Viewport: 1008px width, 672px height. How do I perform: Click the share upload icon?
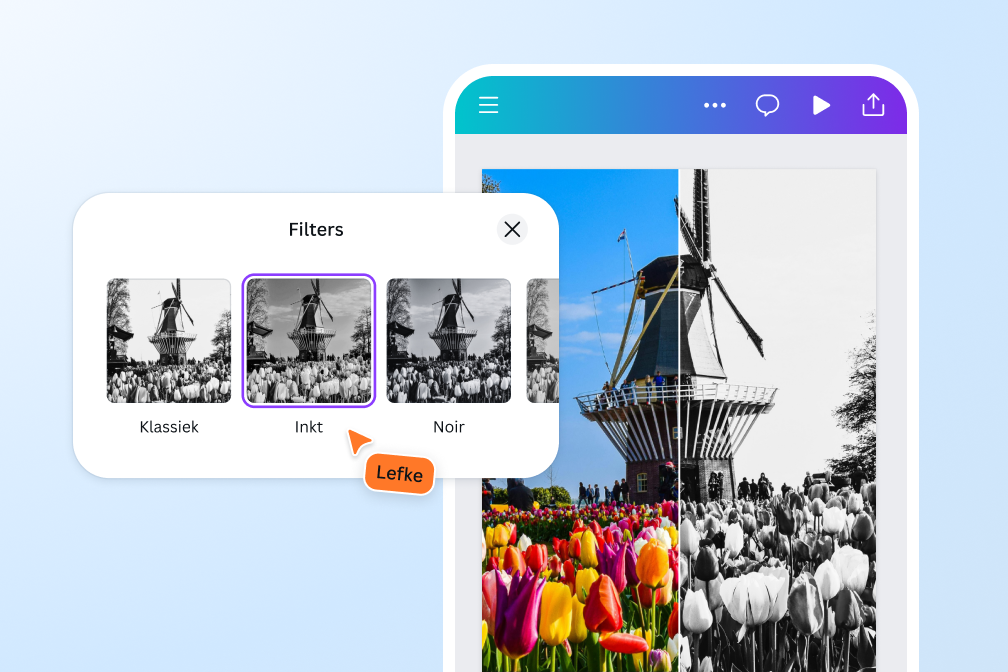click(873, 104)
